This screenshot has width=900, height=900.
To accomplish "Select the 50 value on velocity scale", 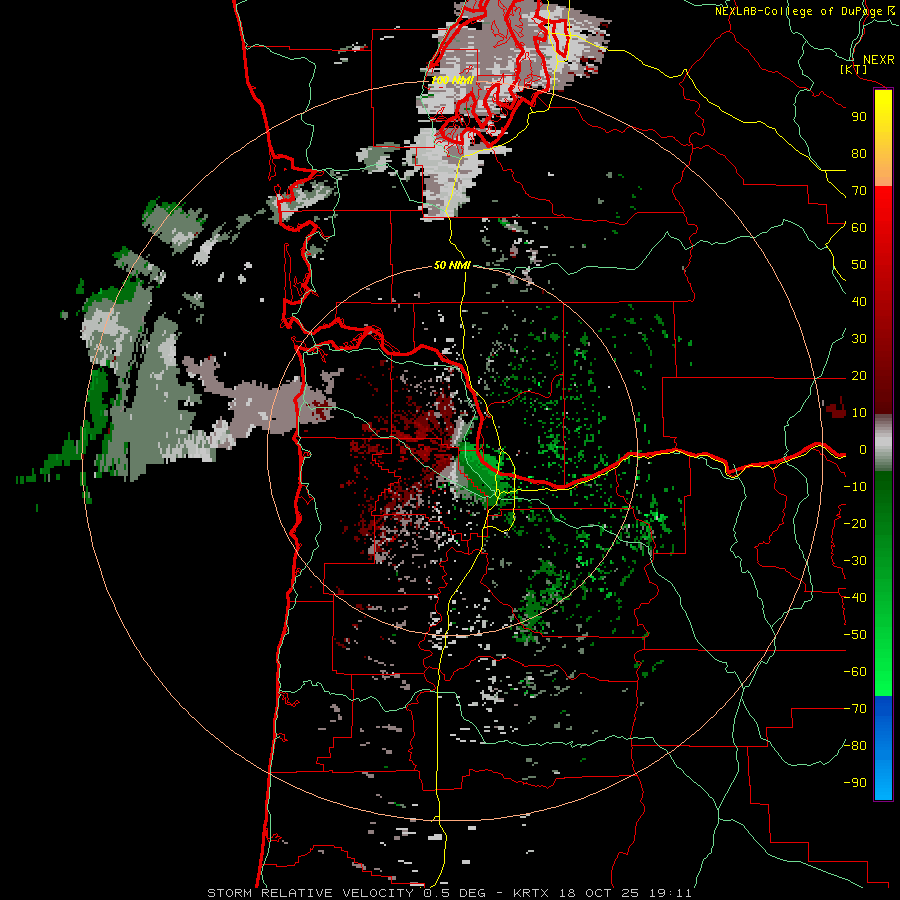I will [x=859, y=265].
